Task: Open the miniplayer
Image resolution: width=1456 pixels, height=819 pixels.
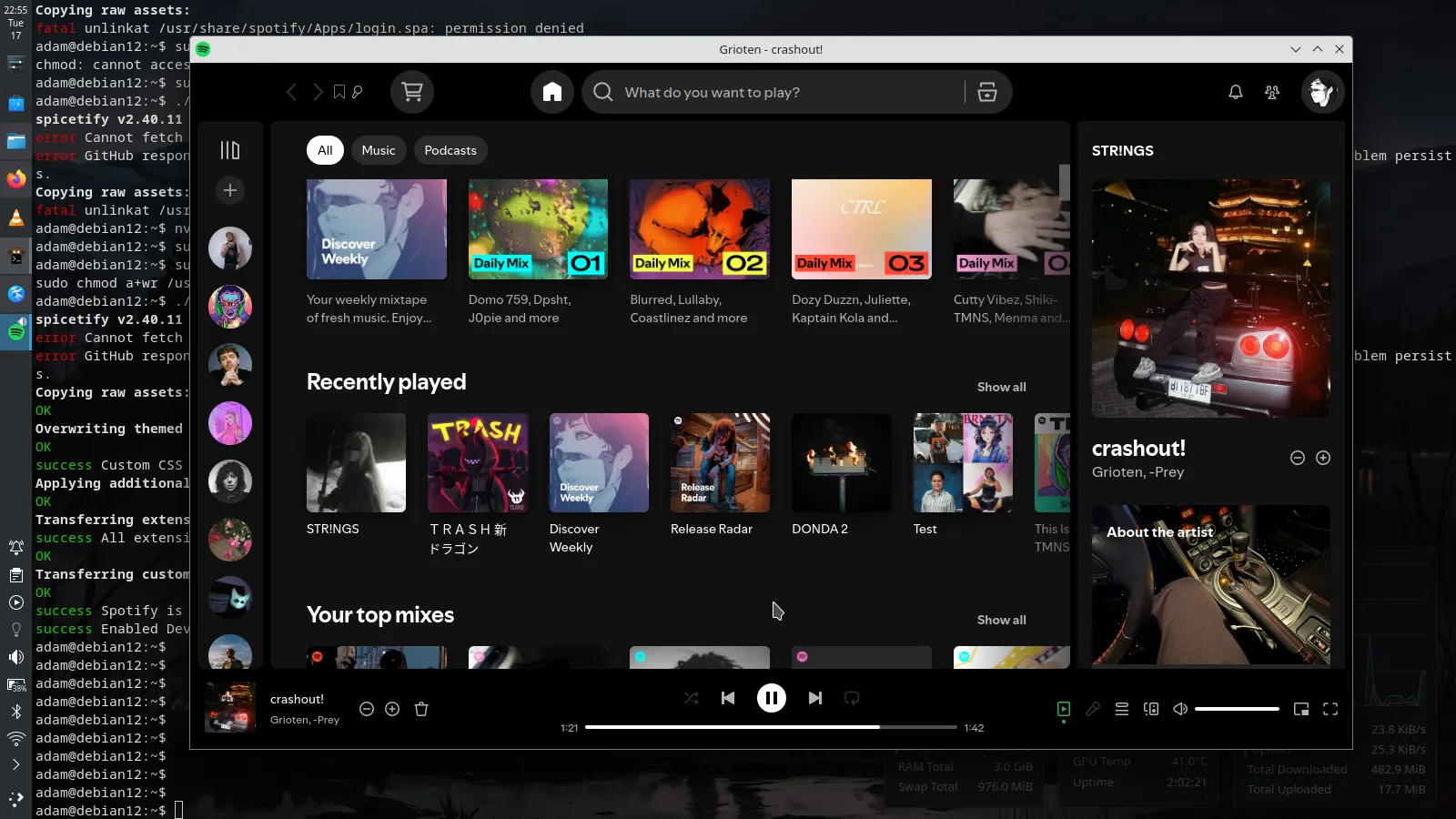Action: pyautogui.click(x=1301, y=709)
